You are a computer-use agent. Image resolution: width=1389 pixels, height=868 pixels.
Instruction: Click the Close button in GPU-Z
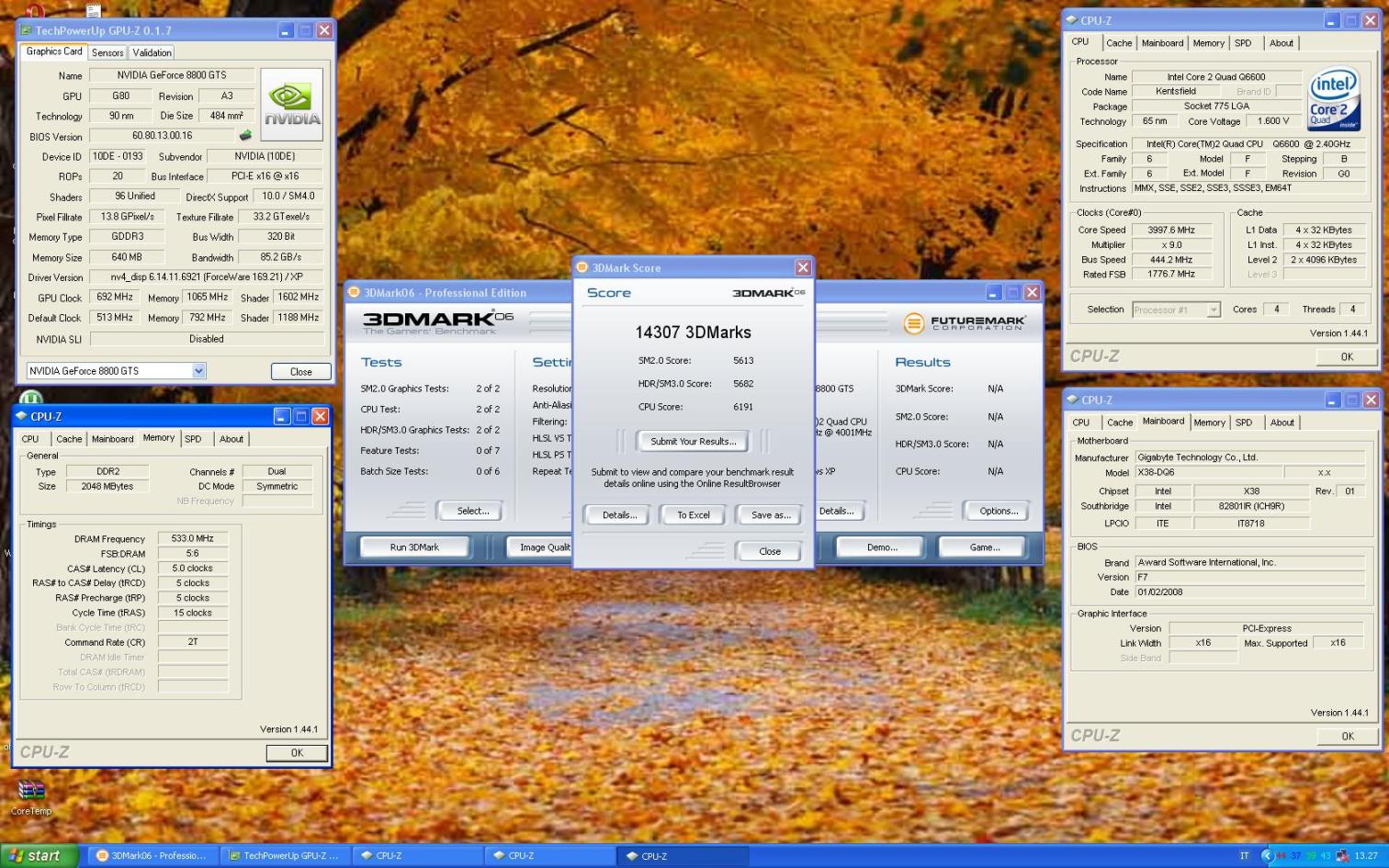(x=301, y=372)
